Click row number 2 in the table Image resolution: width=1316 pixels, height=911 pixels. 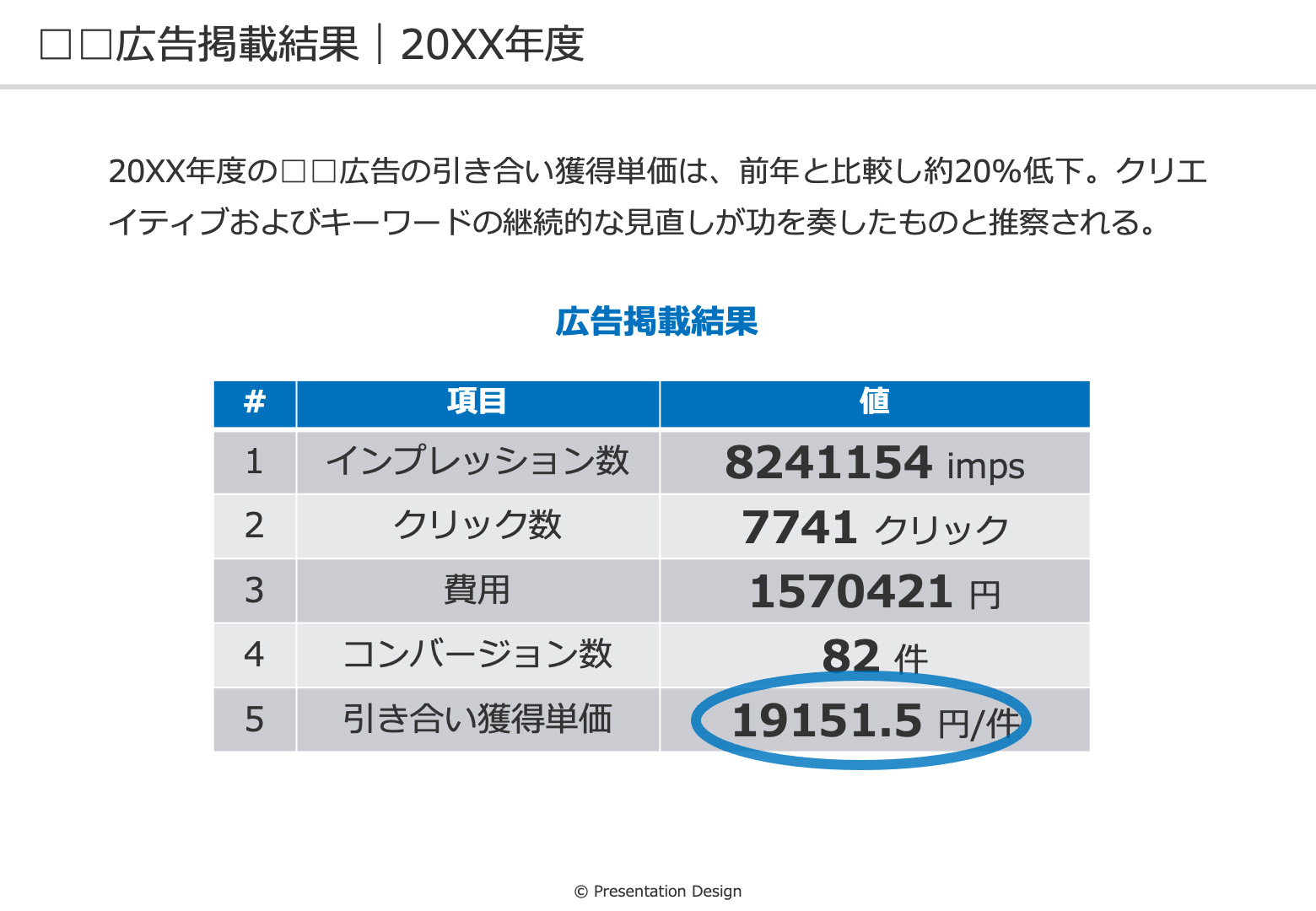(x=255, y=526)
